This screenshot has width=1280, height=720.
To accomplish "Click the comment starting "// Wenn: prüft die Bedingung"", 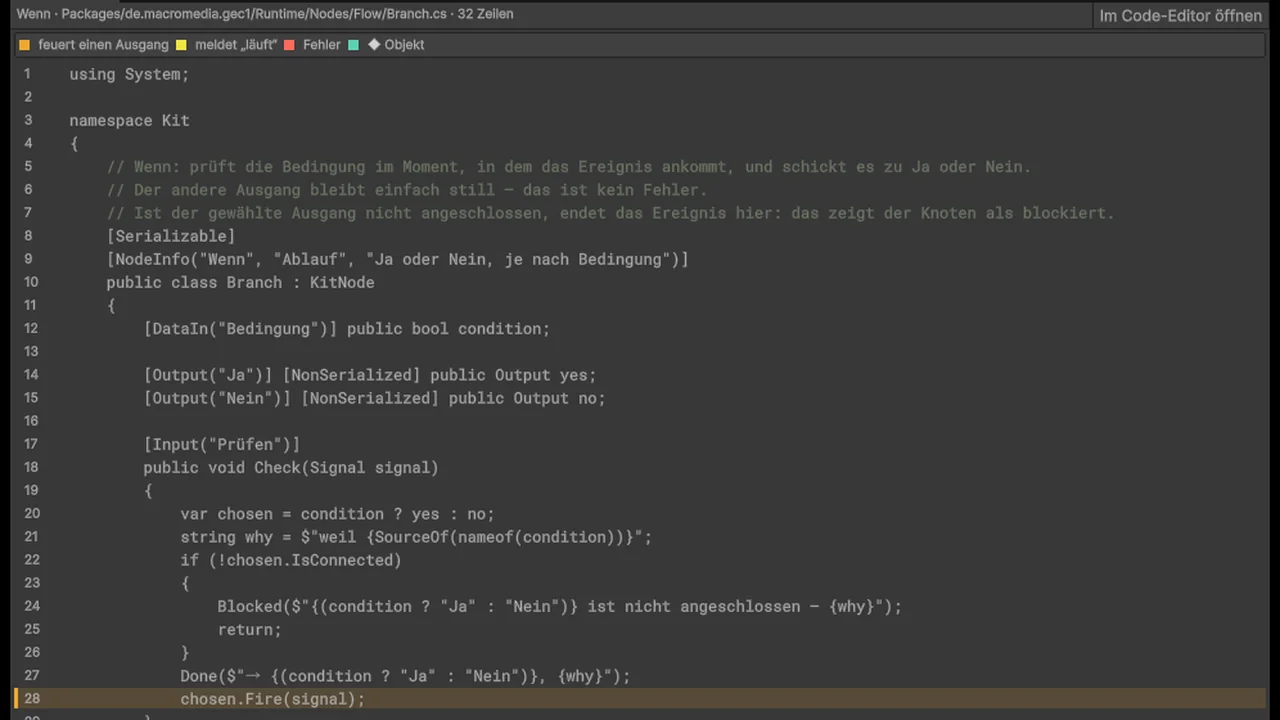I will pyautogui.click(x=569, y=166).
